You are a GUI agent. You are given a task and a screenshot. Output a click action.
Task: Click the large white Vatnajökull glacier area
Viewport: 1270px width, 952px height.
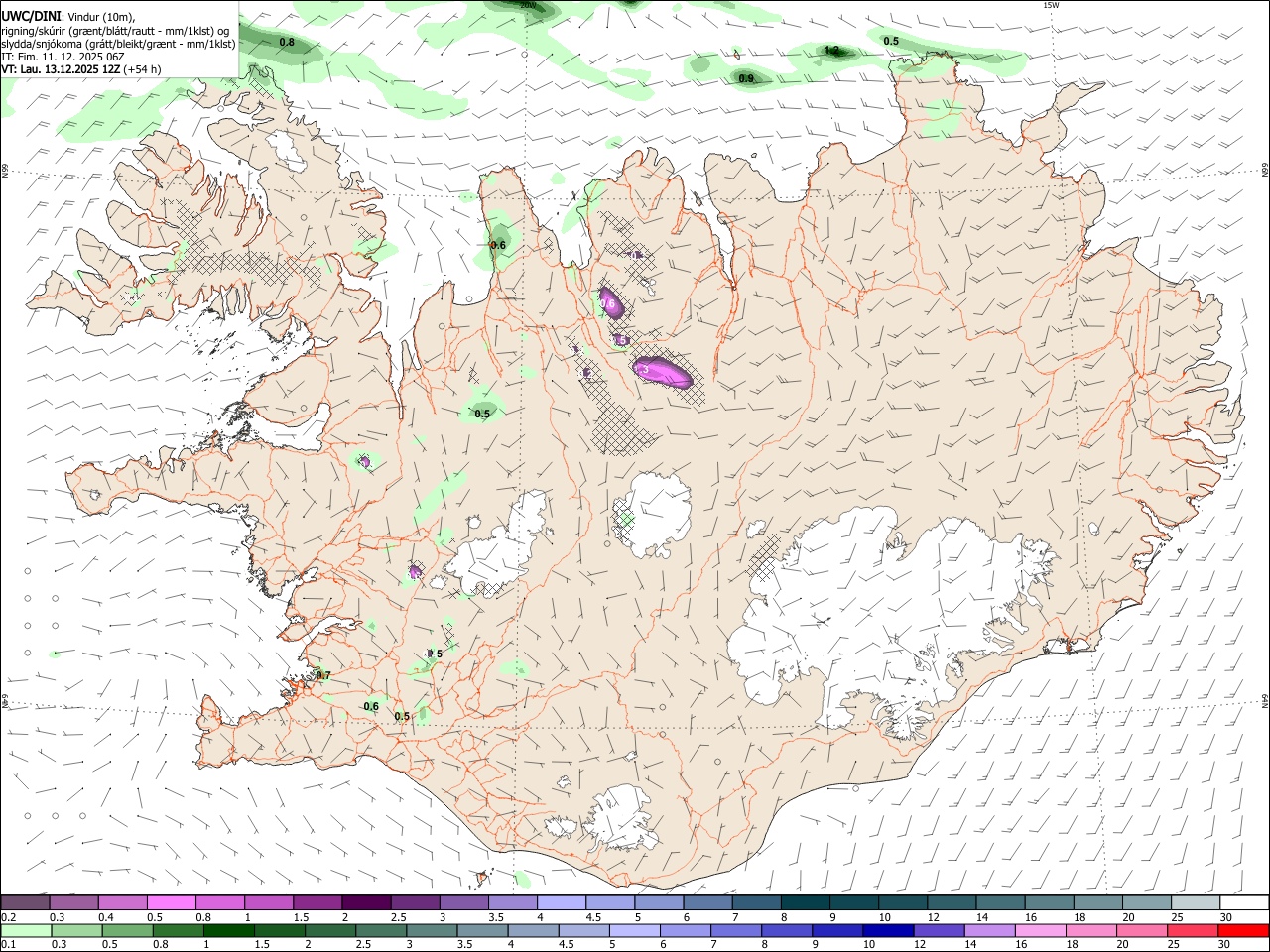pos(893,615)
